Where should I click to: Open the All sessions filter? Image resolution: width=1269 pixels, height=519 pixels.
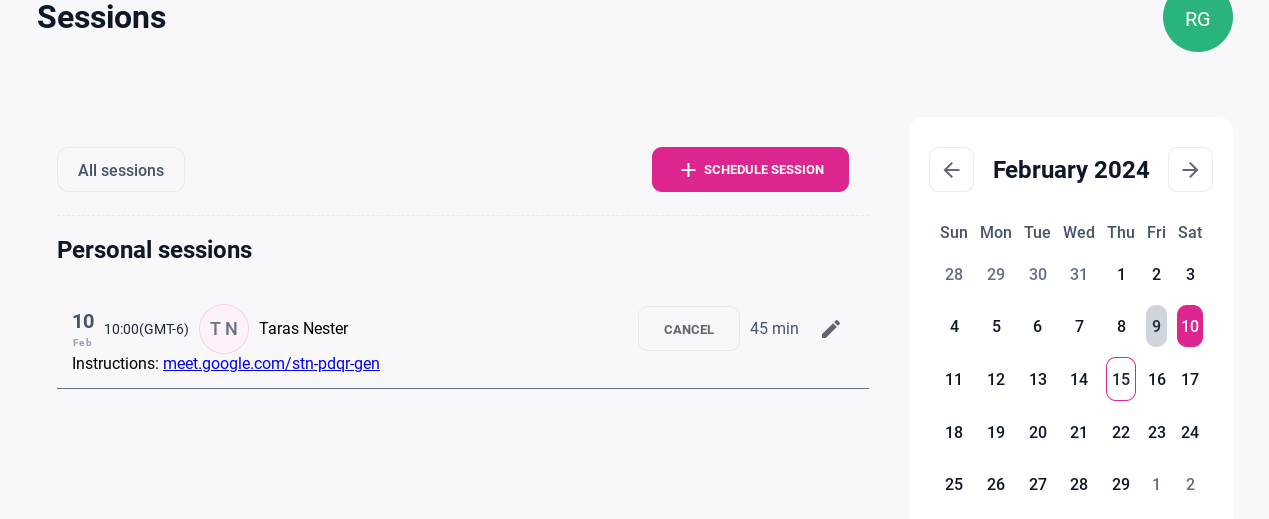tap(121, 170)
